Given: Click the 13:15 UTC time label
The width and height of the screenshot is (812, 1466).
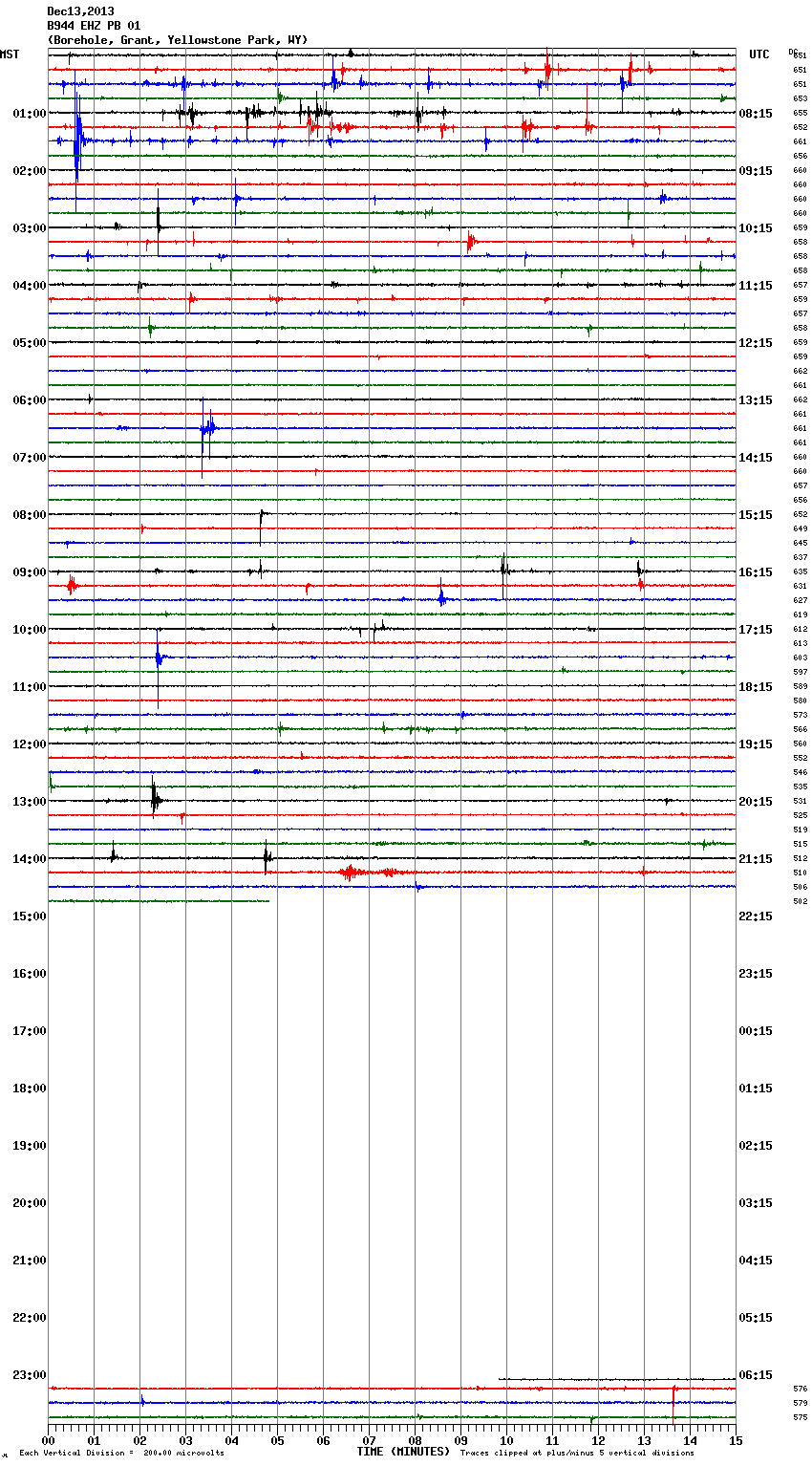Looking at the screenshot, I should click(756, 400).
